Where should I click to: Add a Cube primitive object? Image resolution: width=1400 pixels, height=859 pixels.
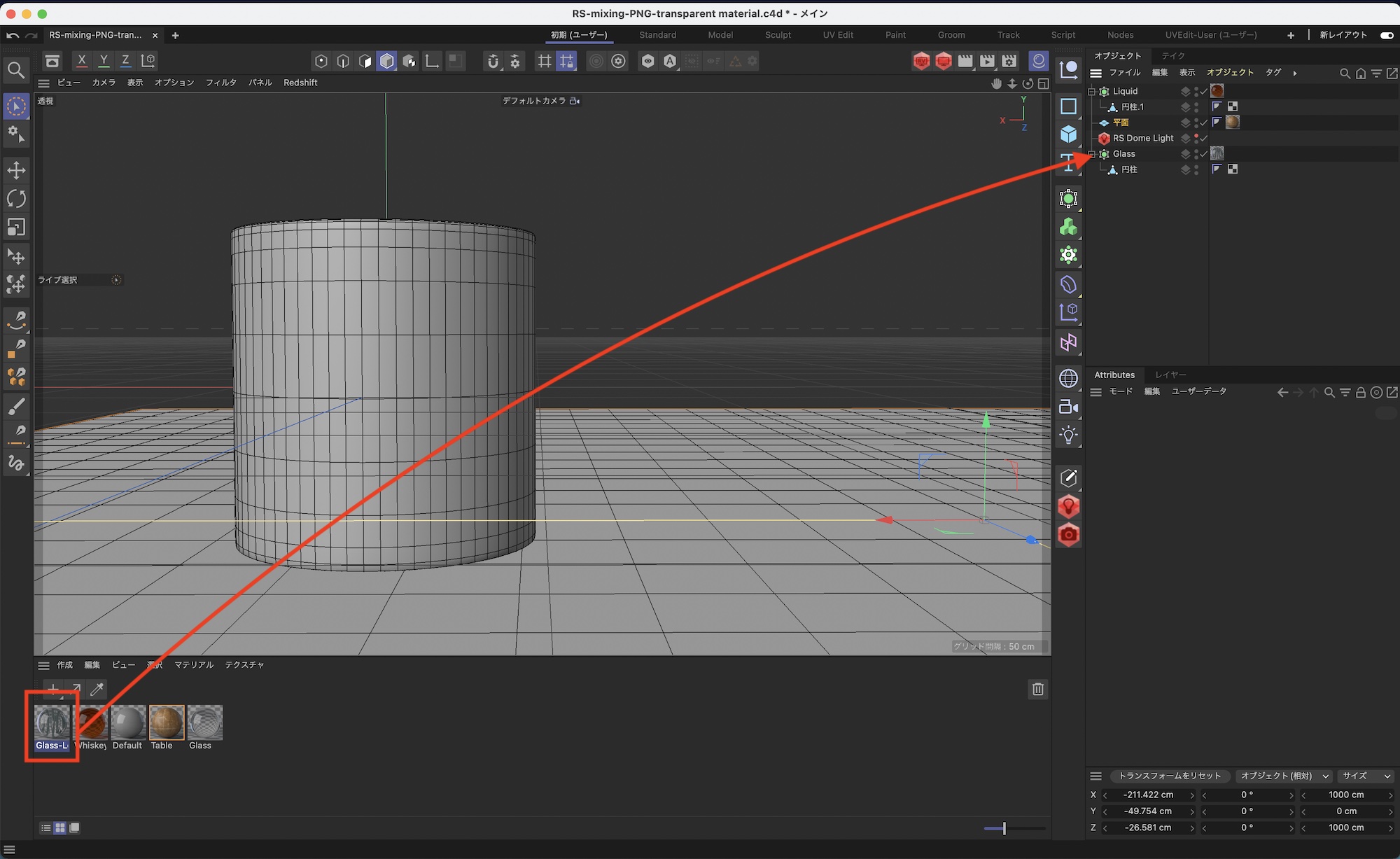click(x=1068, y=134)
